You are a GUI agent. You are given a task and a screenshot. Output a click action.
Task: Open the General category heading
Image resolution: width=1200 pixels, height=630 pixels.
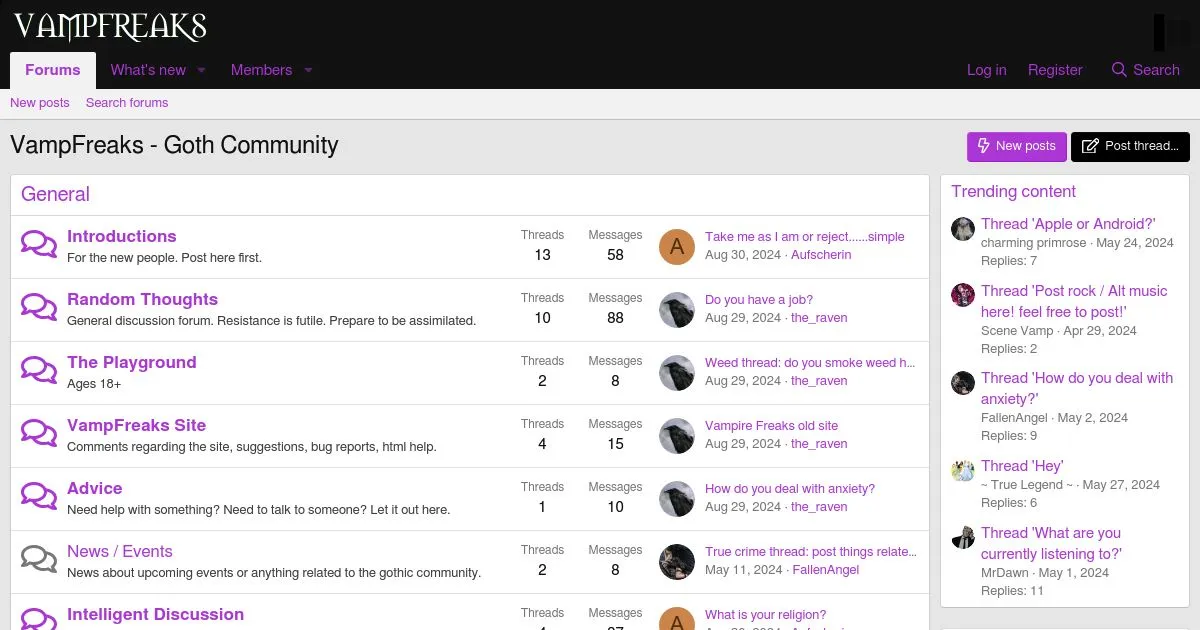coord(55,194)
